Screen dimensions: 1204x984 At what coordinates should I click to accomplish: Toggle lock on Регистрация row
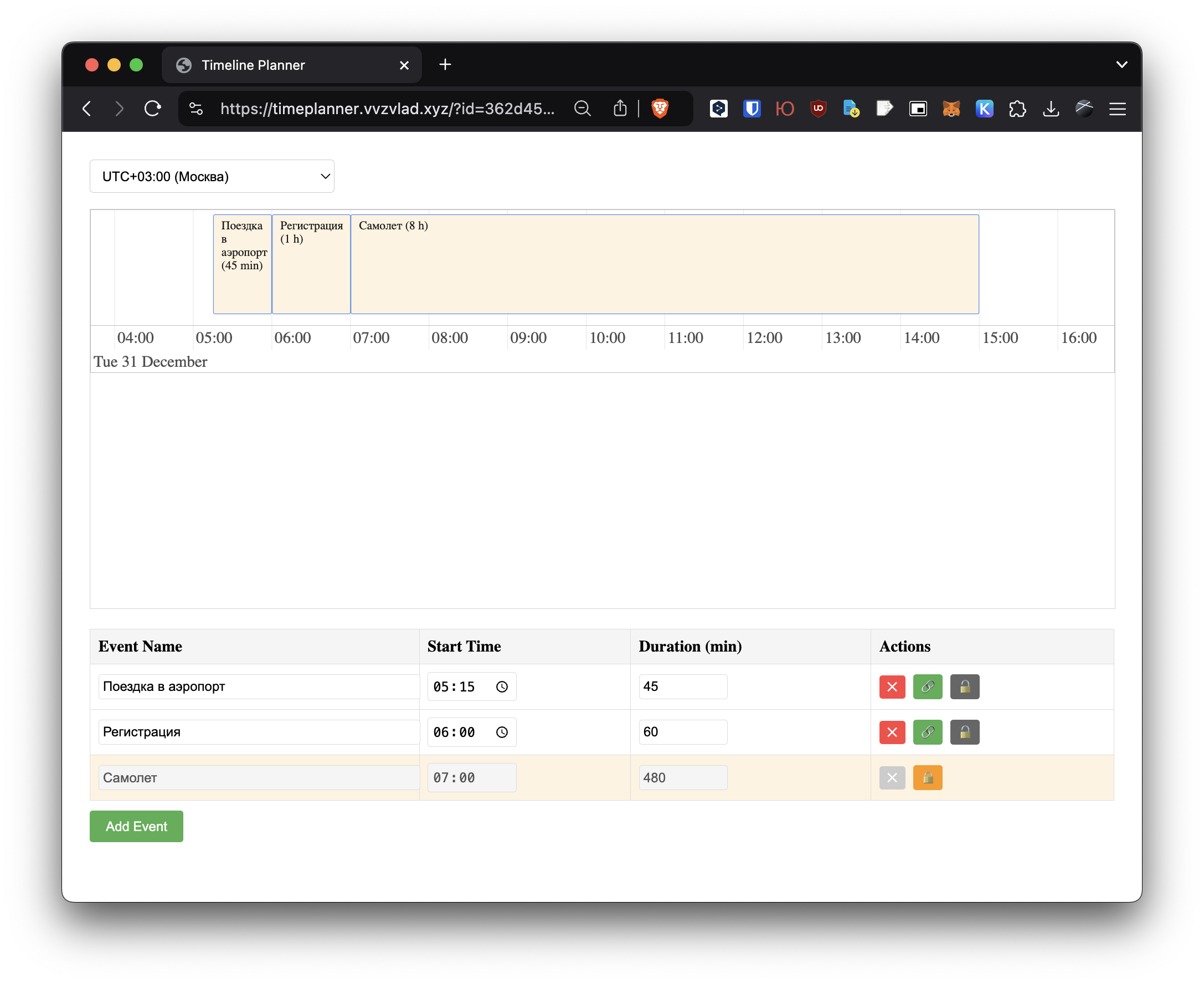click(x=964, y=732)
